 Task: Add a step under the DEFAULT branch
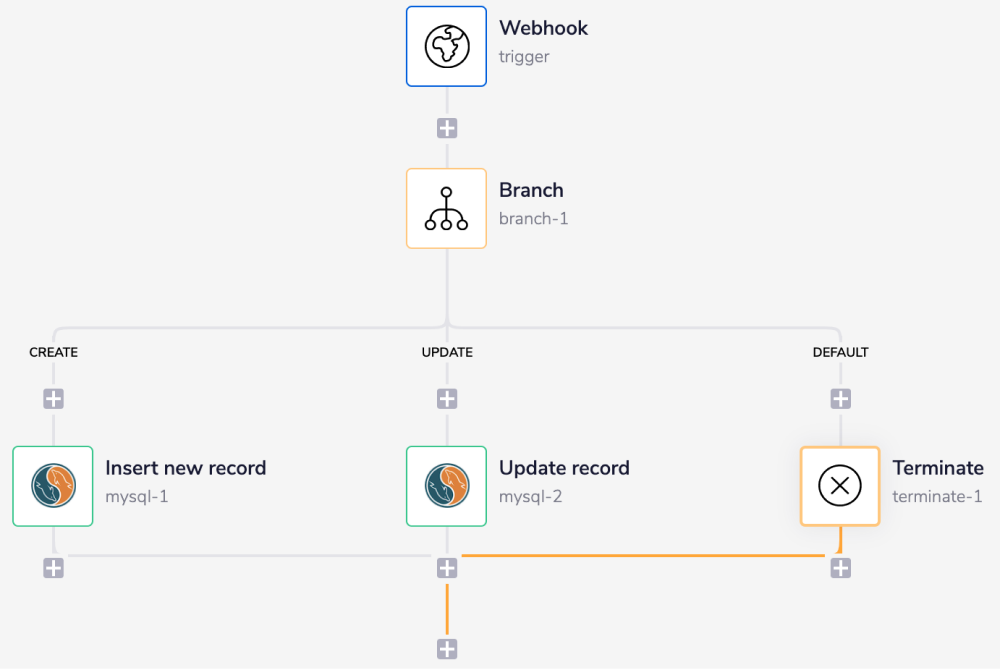[x=840, y=397]
